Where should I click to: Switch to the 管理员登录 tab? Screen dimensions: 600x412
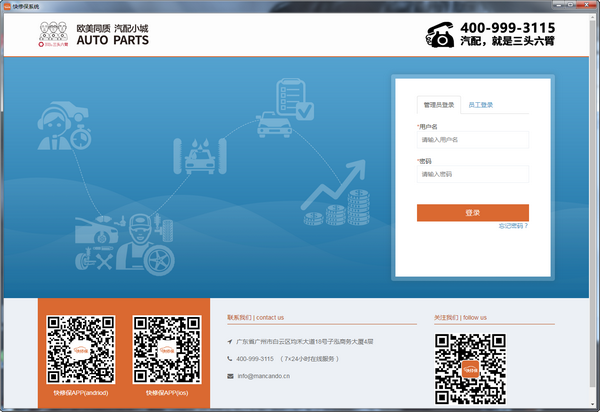coord(439,105)
